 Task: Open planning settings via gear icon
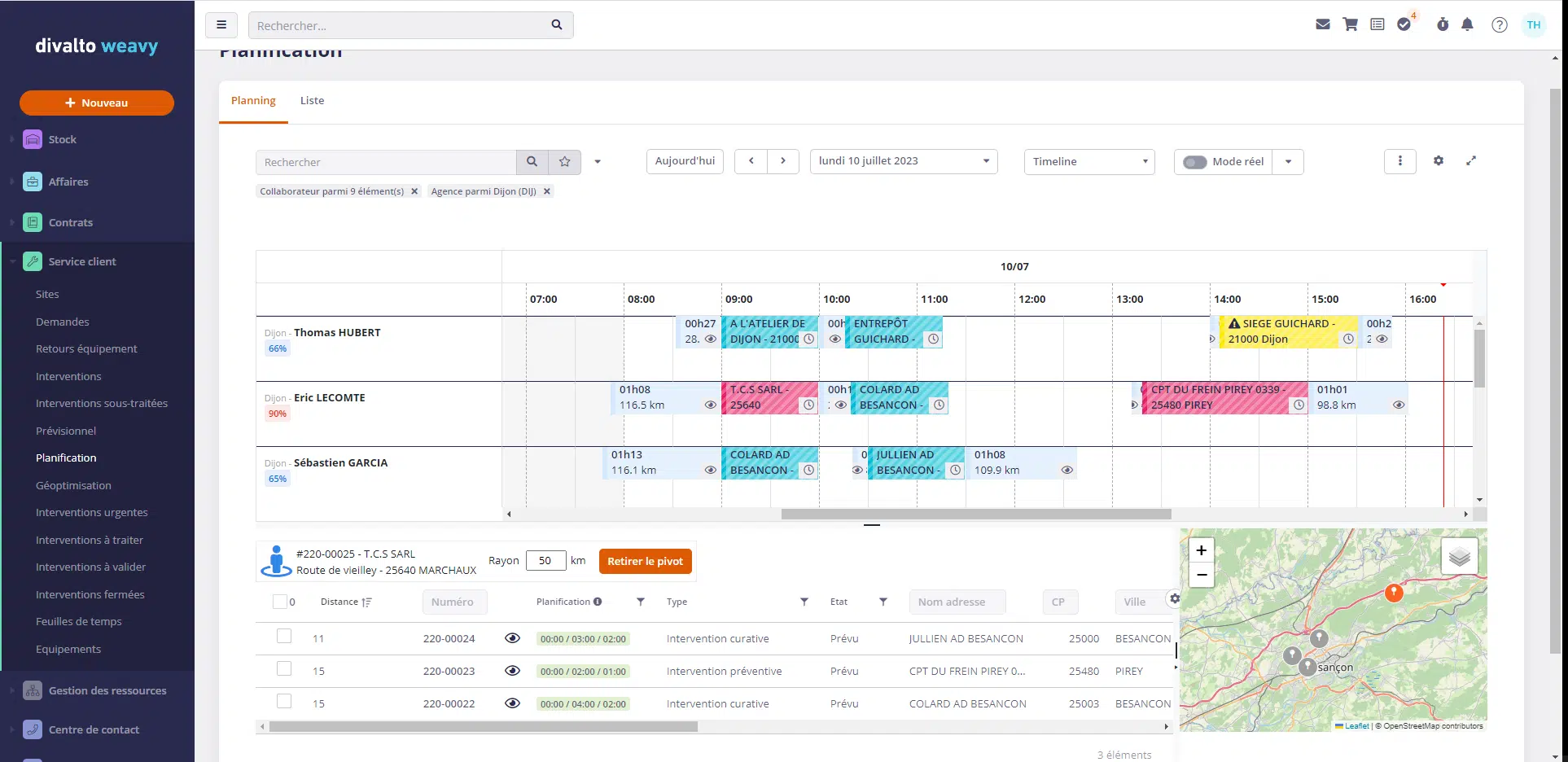click(x=1438, y=161)
